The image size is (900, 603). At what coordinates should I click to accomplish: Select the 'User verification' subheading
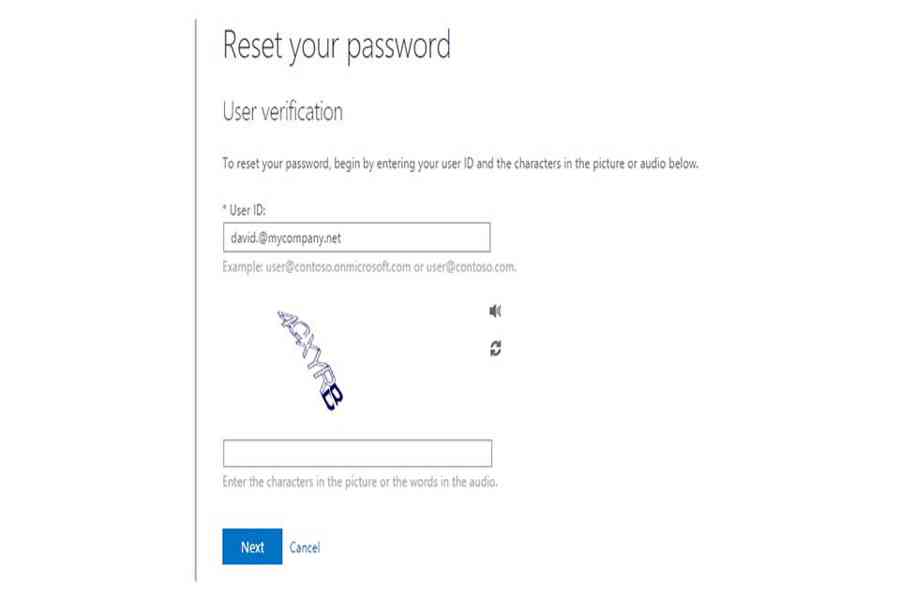[282, 112]
